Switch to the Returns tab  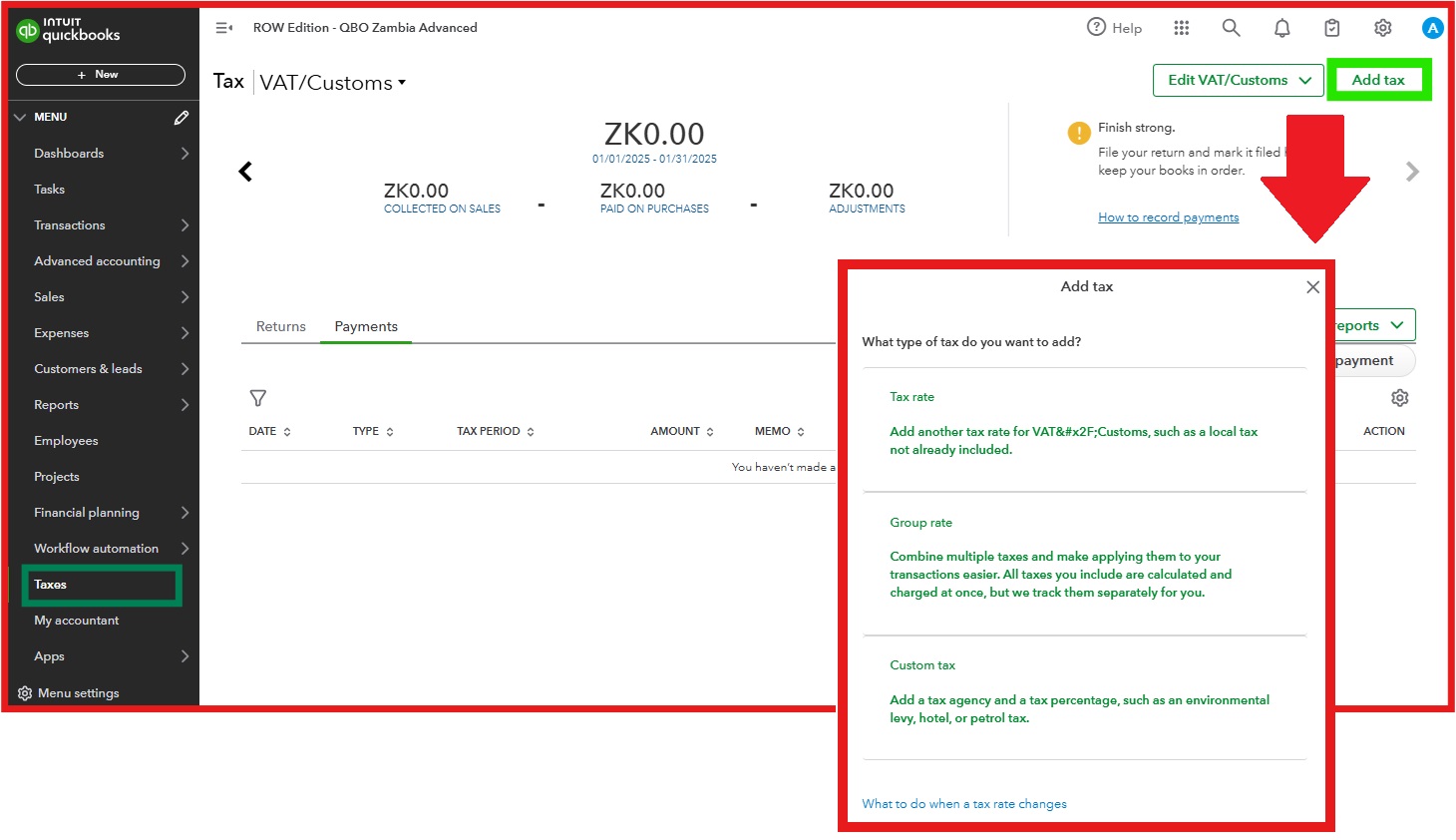pyautogui.click(x=281, y=327)
